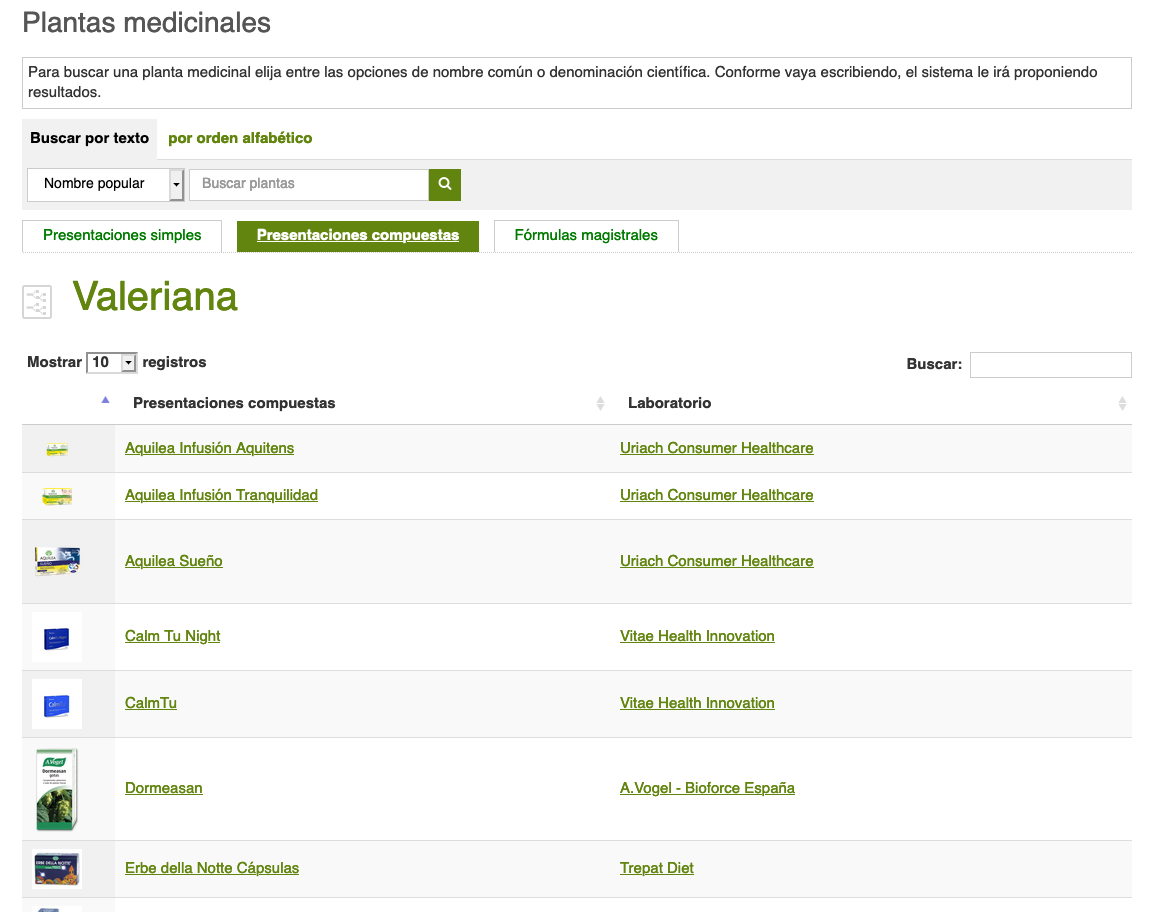1153x912 pixels.
Task: Open Uriach Consumer Healthcare for Tranquilidad row
Action: (717, 495)
